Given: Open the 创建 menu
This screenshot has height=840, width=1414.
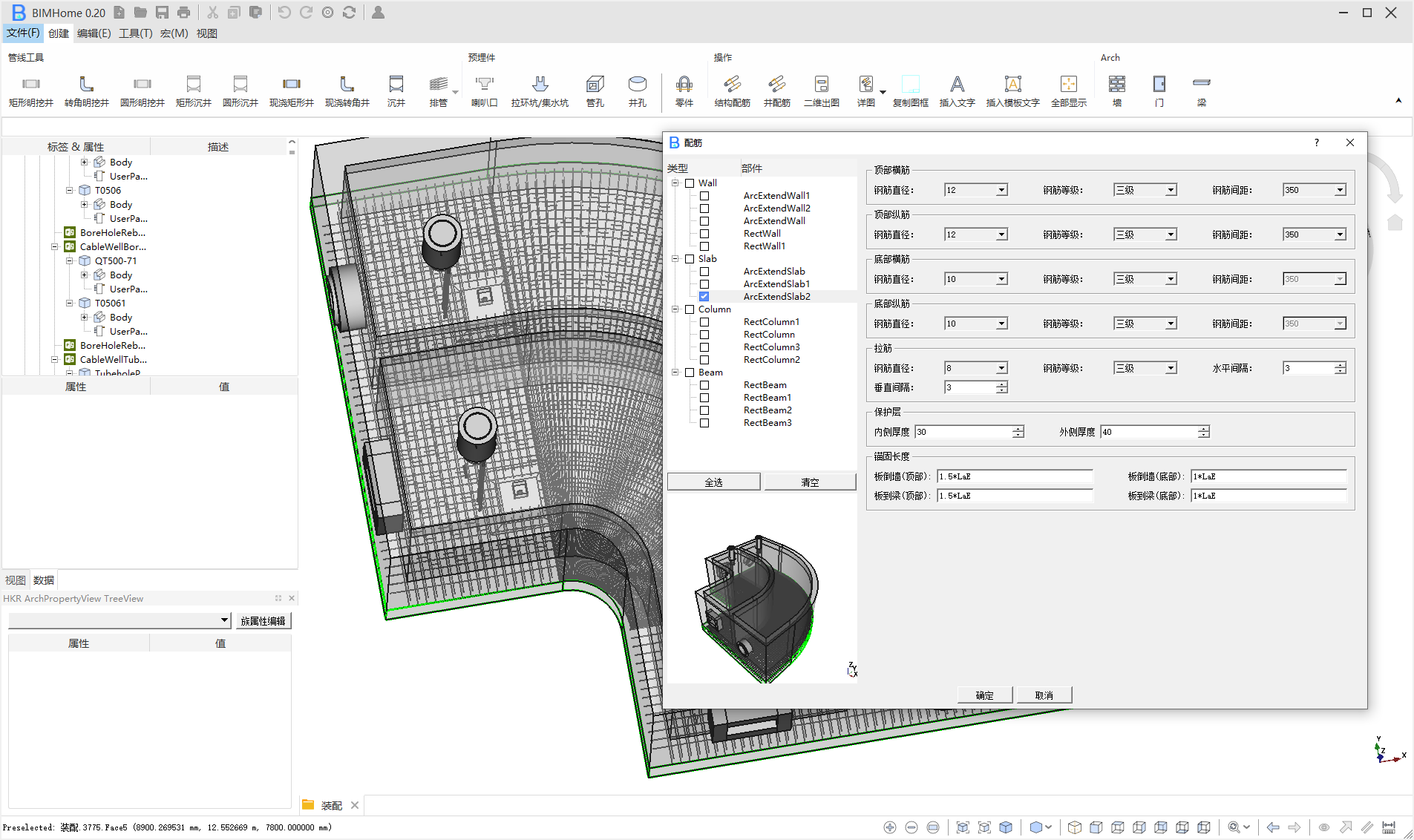Looking at the screenshot, I should tap(59, 33).
